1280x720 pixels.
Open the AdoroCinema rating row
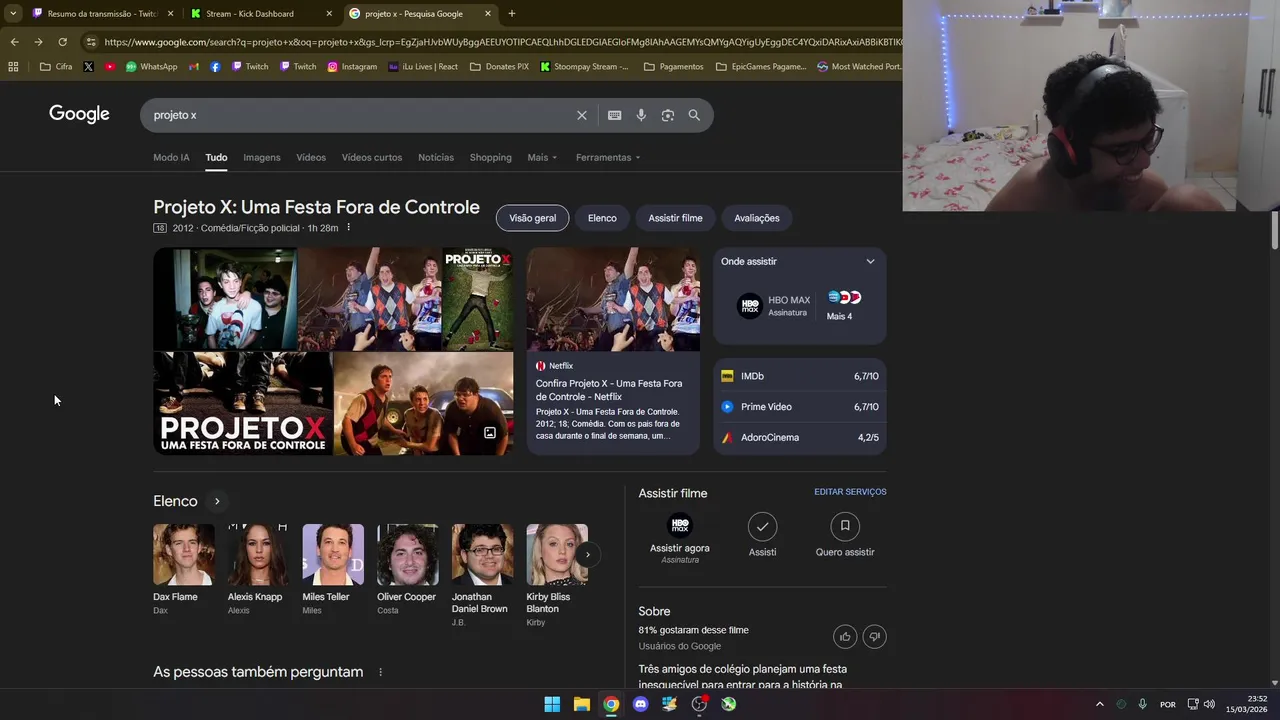click(x=800, y=437)
